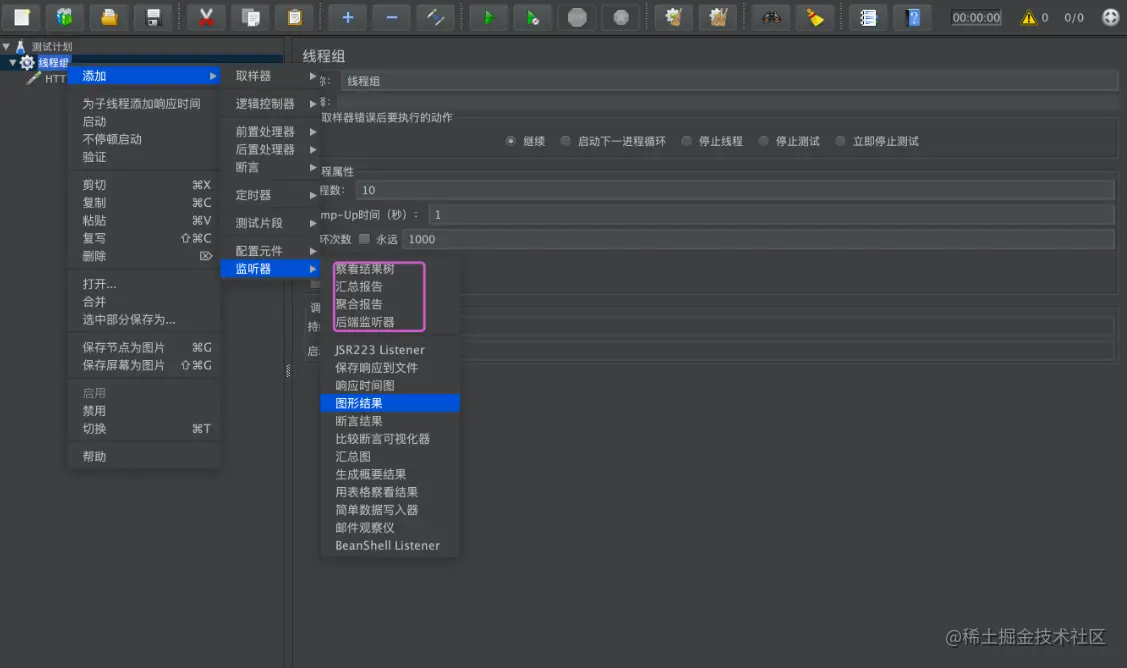Collapse the 测试计划 tree node arrow
This screenshot has width=1127, height=668.
pyautogui.click(x=6, y=47)
